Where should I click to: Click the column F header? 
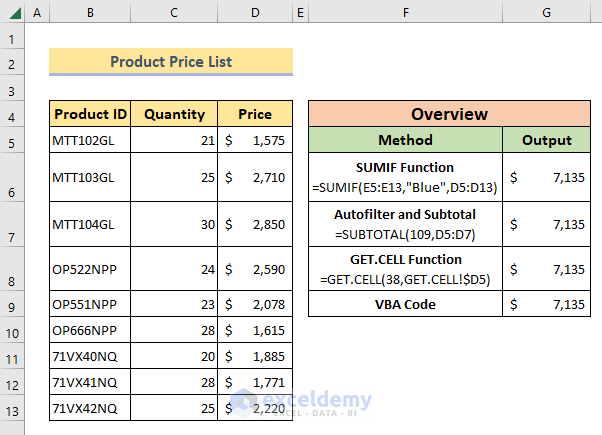coord(406,12)
